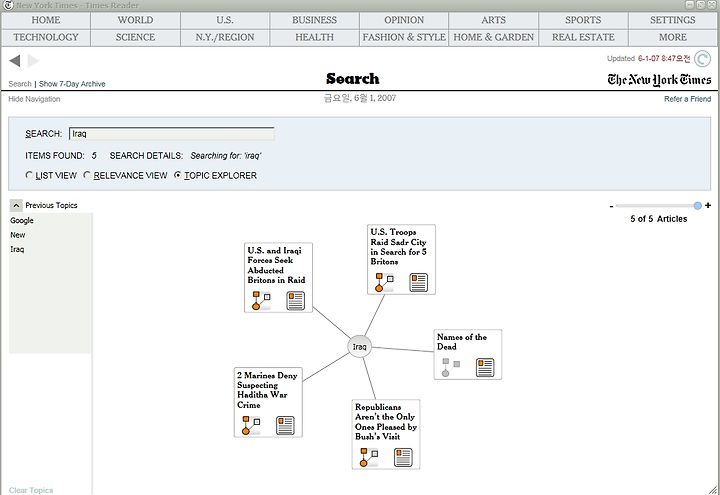The width and height of the screenshot is (720, 495).
Task: Open HOME & GARDEN section
Action: pos(494,37)
